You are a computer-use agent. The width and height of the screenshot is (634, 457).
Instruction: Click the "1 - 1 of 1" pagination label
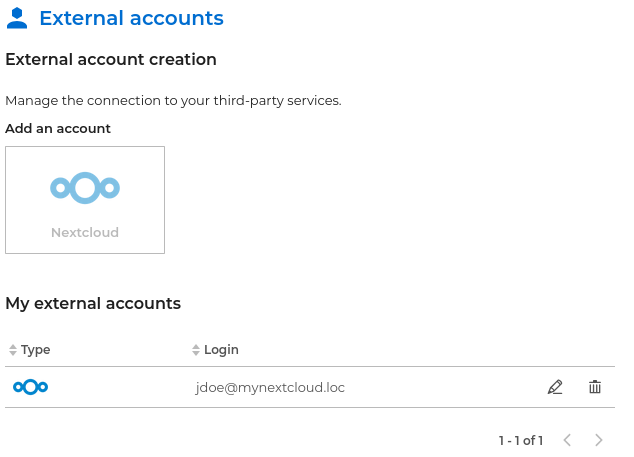pyautogui.click(x=520, y=440)
